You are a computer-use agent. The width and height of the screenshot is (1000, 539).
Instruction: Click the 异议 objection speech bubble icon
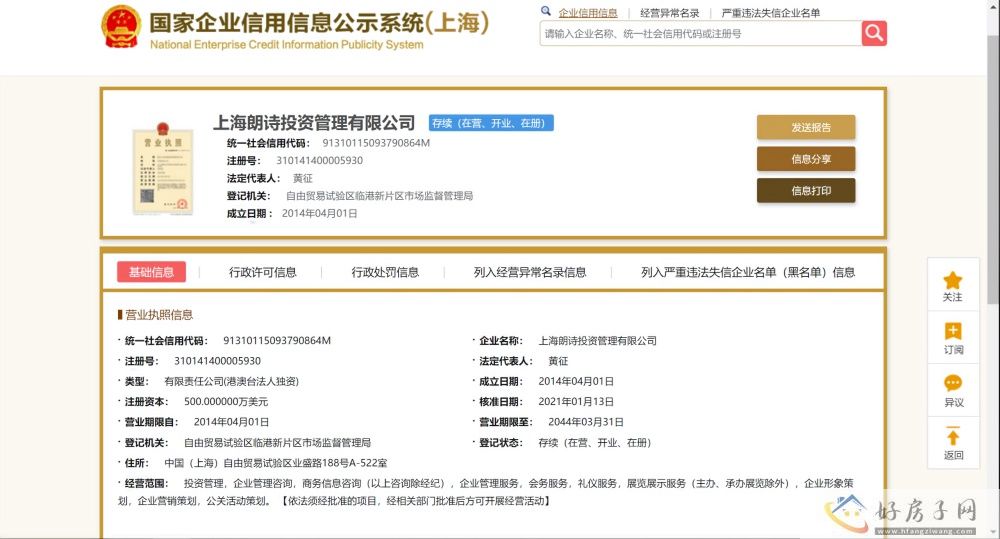coord(953,384)
